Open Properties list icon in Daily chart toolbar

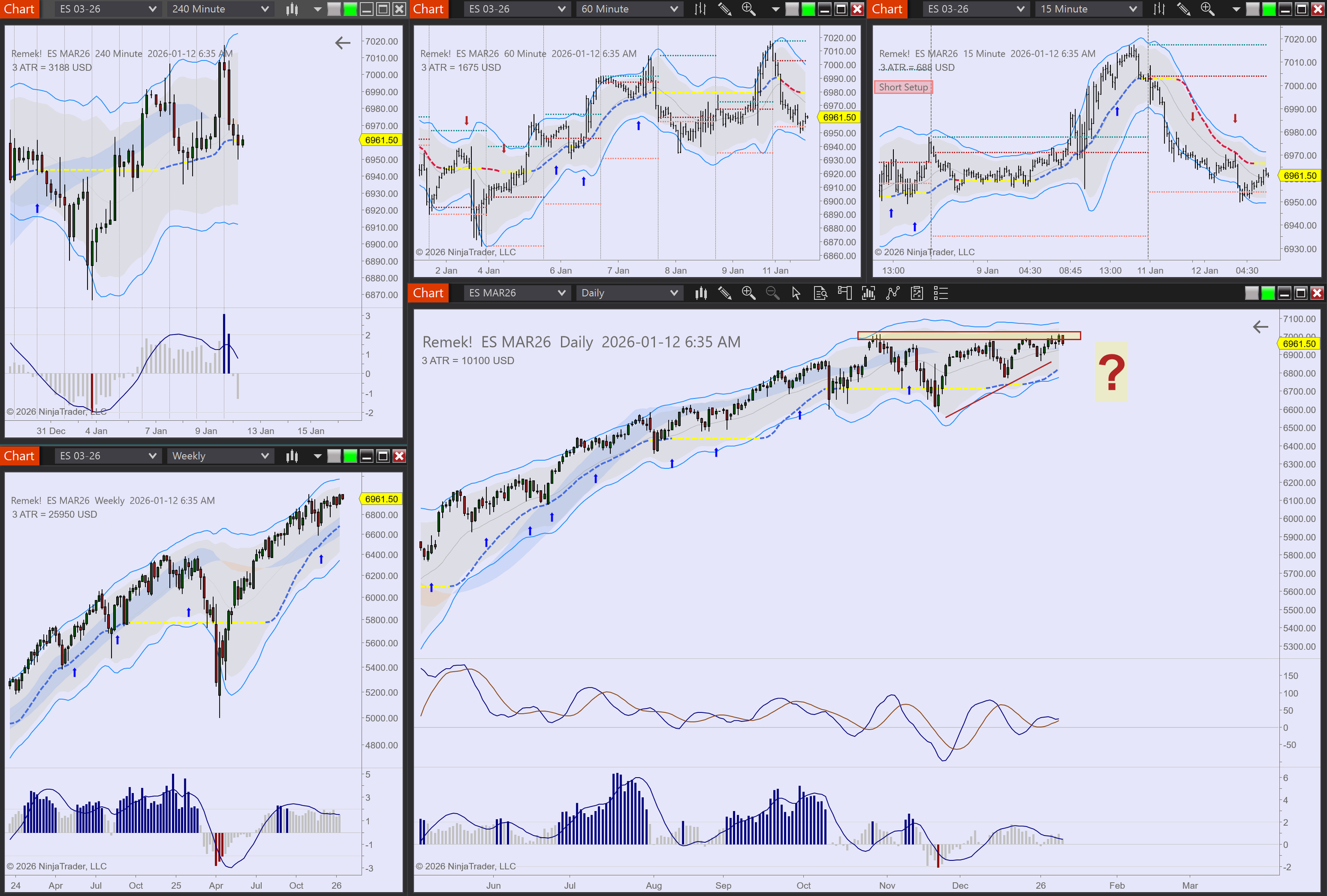click(x=941, y=293)
